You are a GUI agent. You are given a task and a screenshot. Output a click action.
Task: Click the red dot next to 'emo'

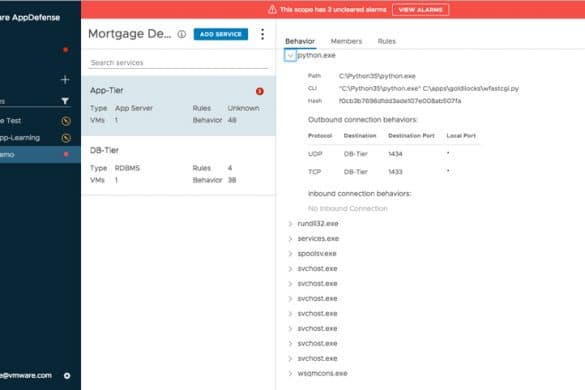tap(66, 154)
